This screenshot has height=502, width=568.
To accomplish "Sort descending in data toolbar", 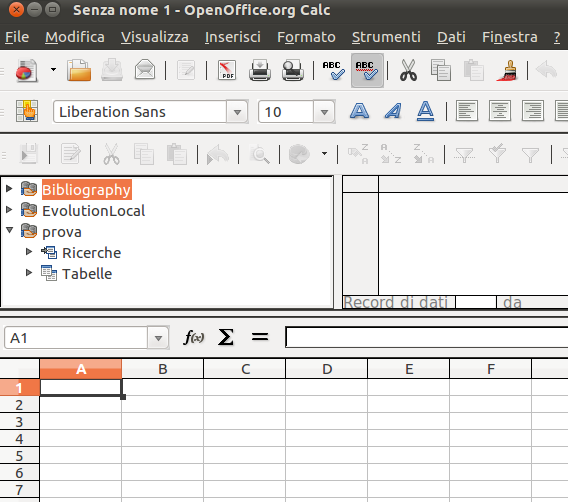I will (424, 154).
